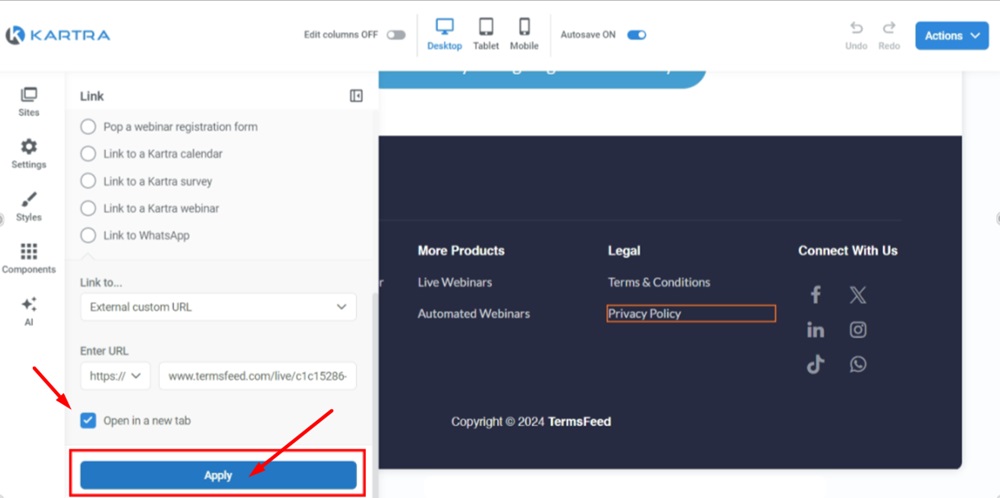Screen dimensions: 1000x498
Task: Click the Live Webinars footer link
Action: coord(455,282)
